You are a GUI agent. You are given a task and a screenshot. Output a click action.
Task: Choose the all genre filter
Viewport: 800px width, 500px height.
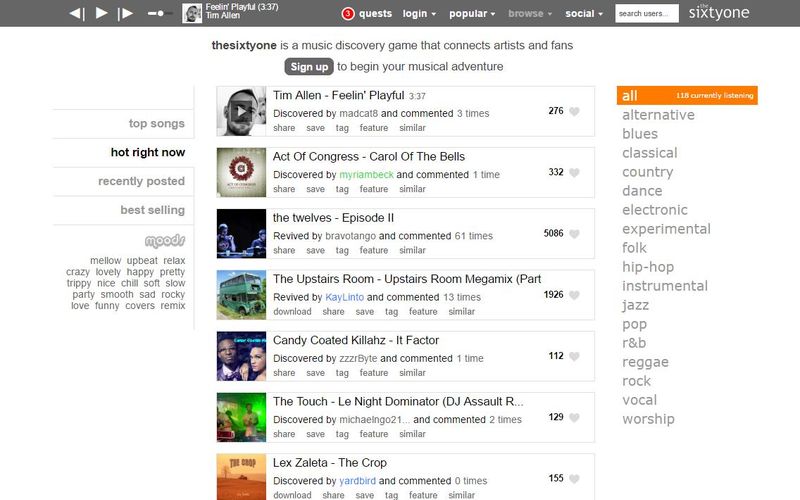[687, 95]
